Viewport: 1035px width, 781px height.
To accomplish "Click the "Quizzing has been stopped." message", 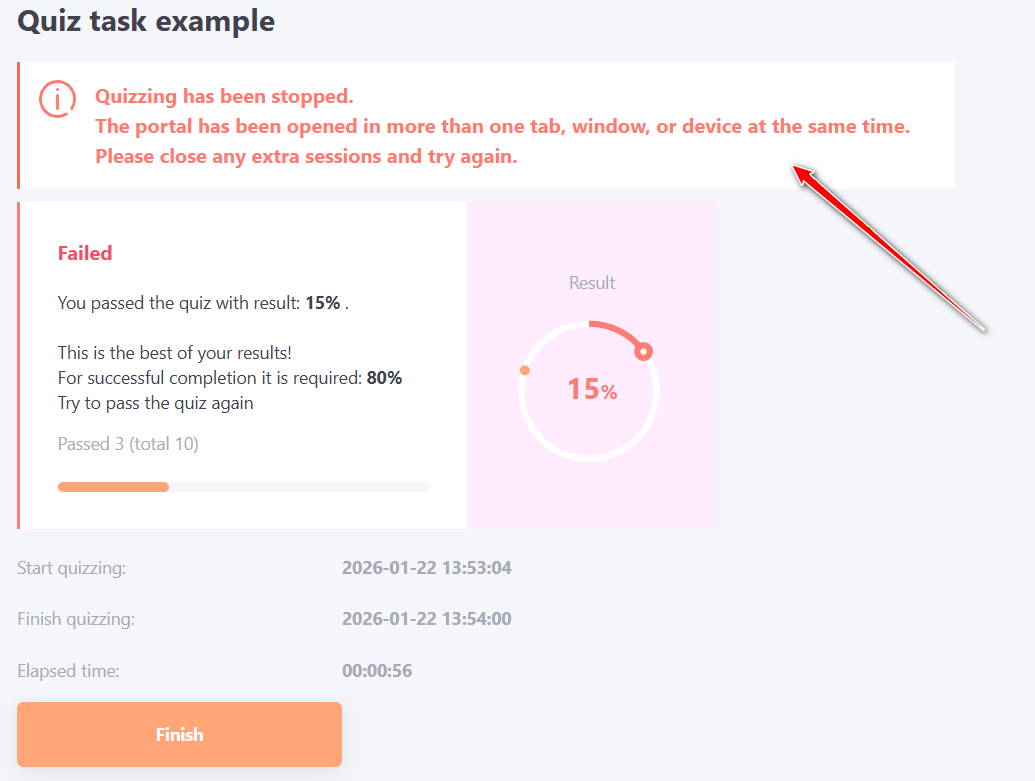I will (x=224, y=97).
